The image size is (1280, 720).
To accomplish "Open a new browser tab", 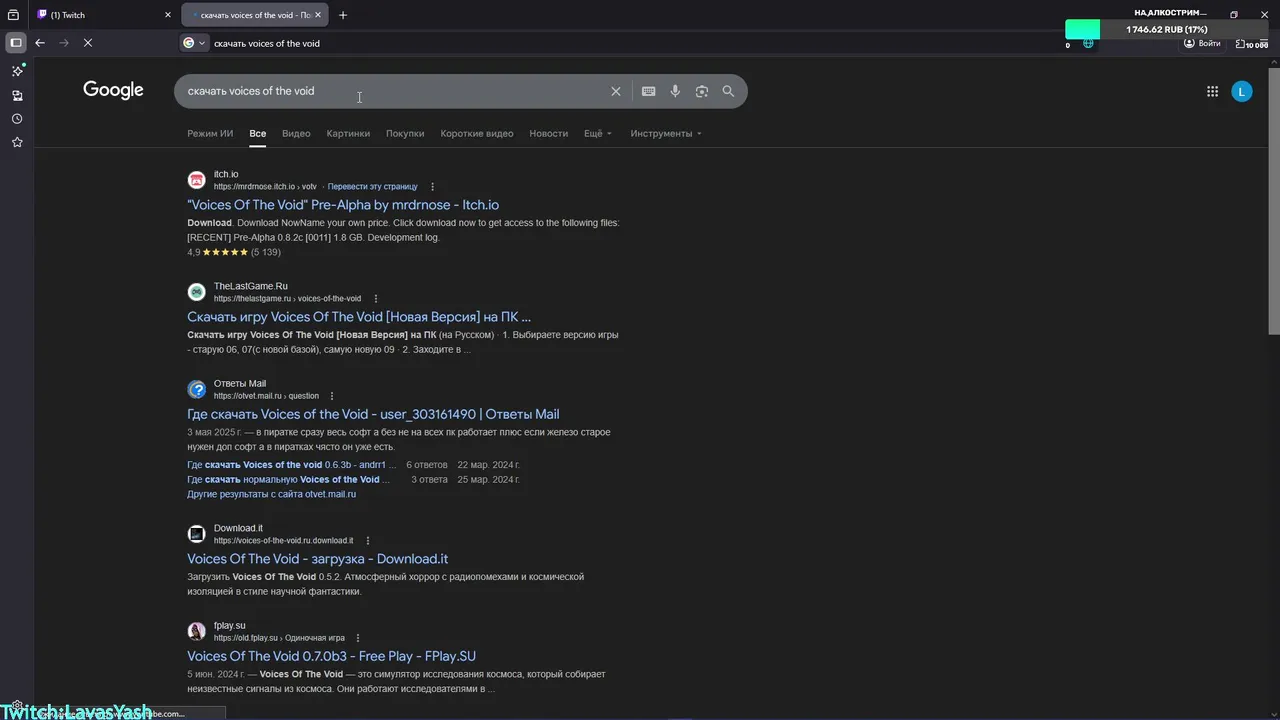I will click(x=343, y=15).
